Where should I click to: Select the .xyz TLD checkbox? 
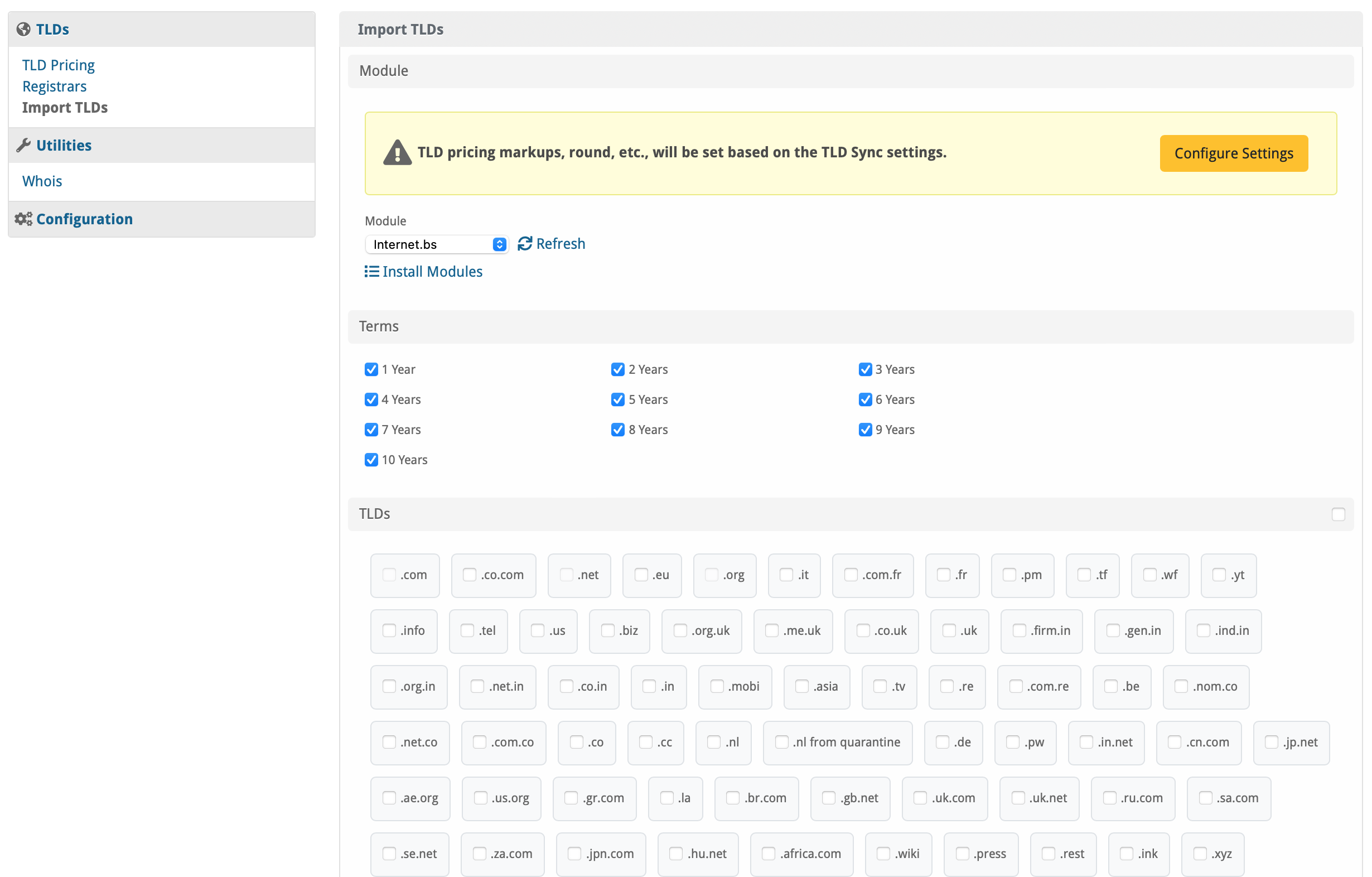pos(1200,854)
